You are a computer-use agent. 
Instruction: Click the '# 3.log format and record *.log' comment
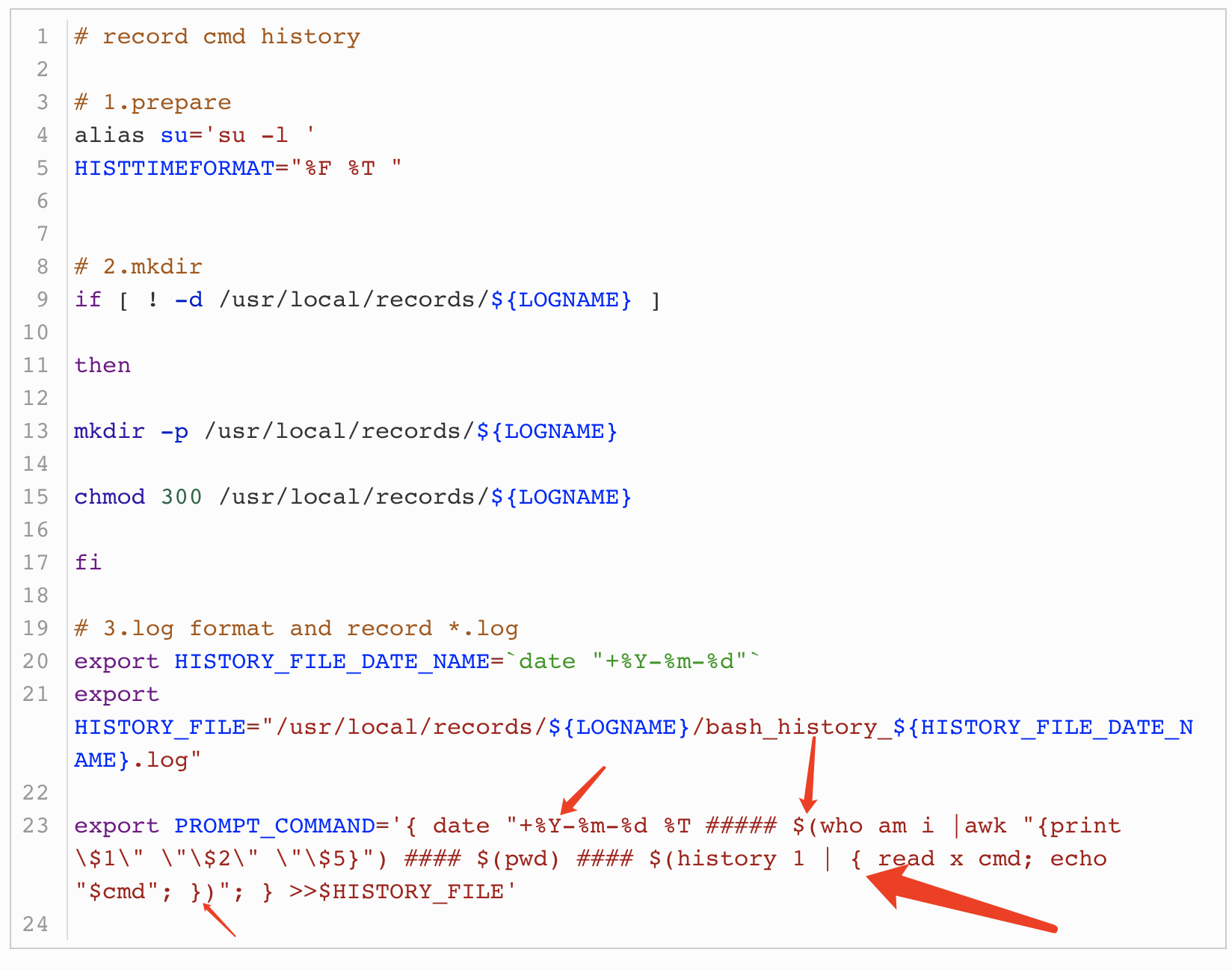point(296,628)
